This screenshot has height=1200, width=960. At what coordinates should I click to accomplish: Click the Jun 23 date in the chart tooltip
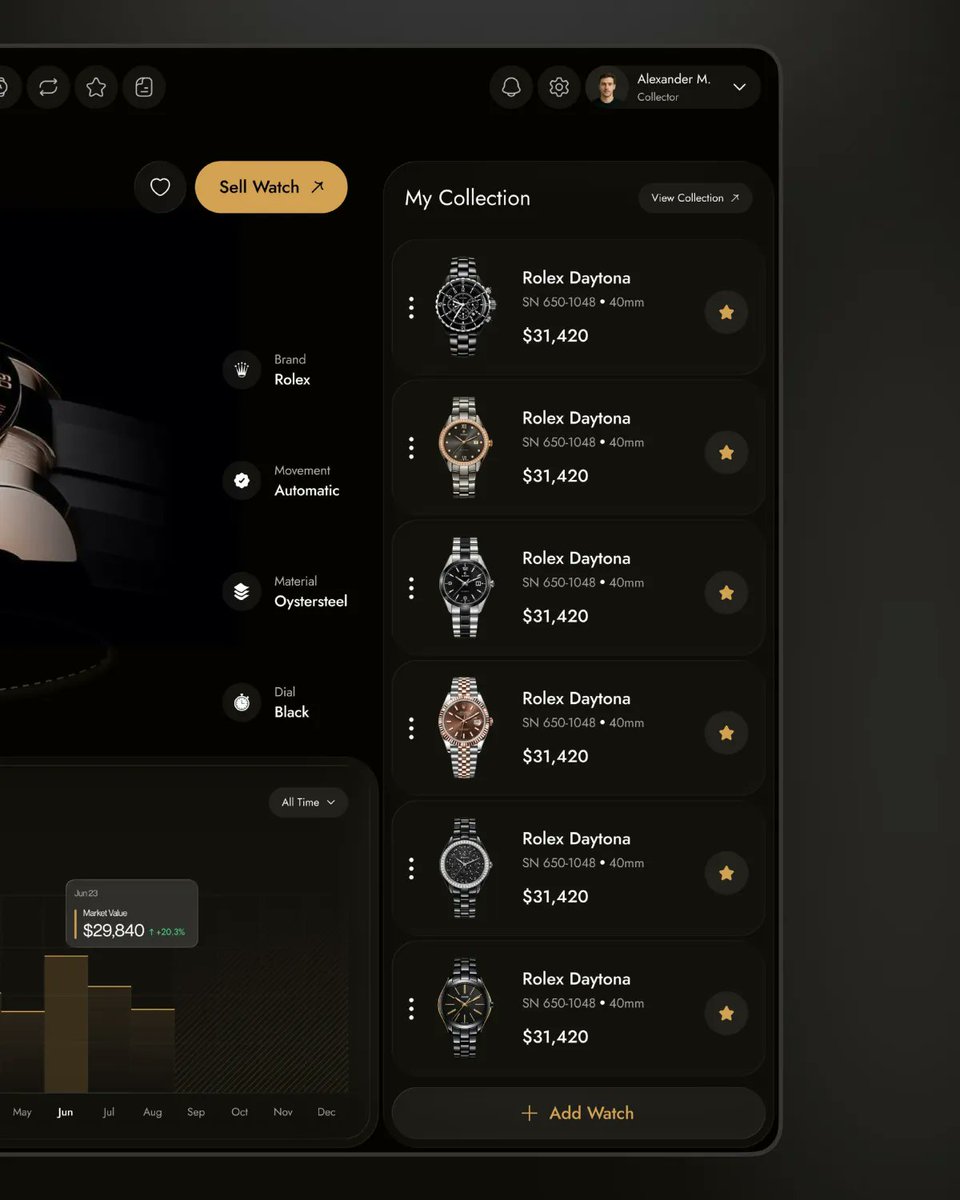tap(86, 893)
